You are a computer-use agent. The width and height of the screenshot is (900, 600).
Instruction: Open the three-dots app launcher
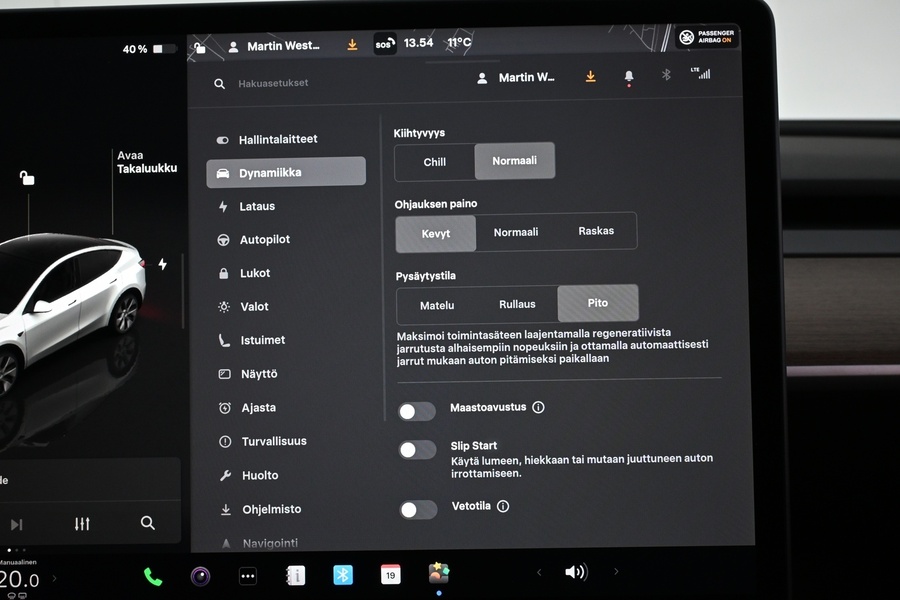click(248, 575)
